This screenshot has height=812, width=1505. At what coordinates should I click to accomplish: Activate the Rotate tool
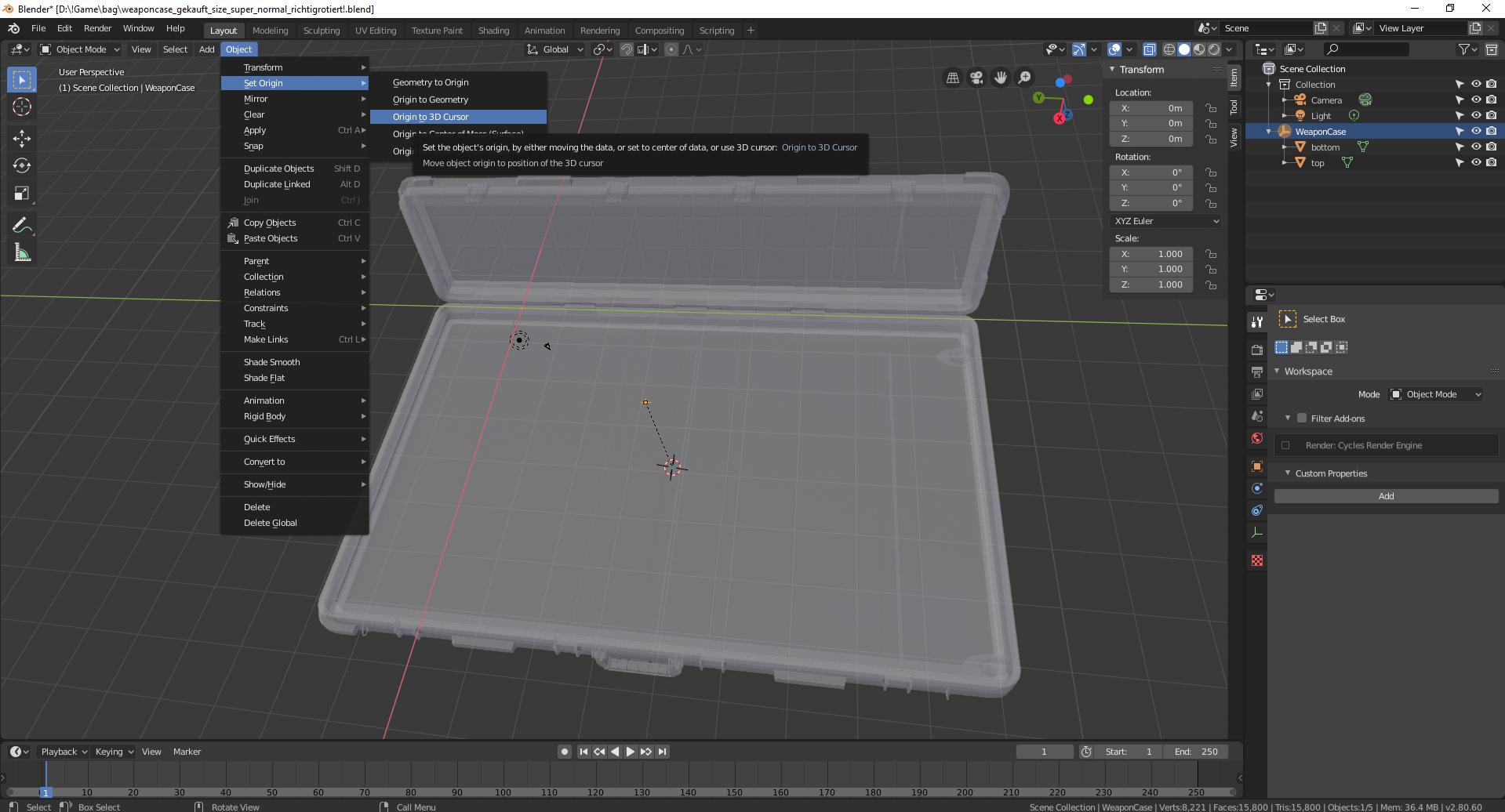21,165
